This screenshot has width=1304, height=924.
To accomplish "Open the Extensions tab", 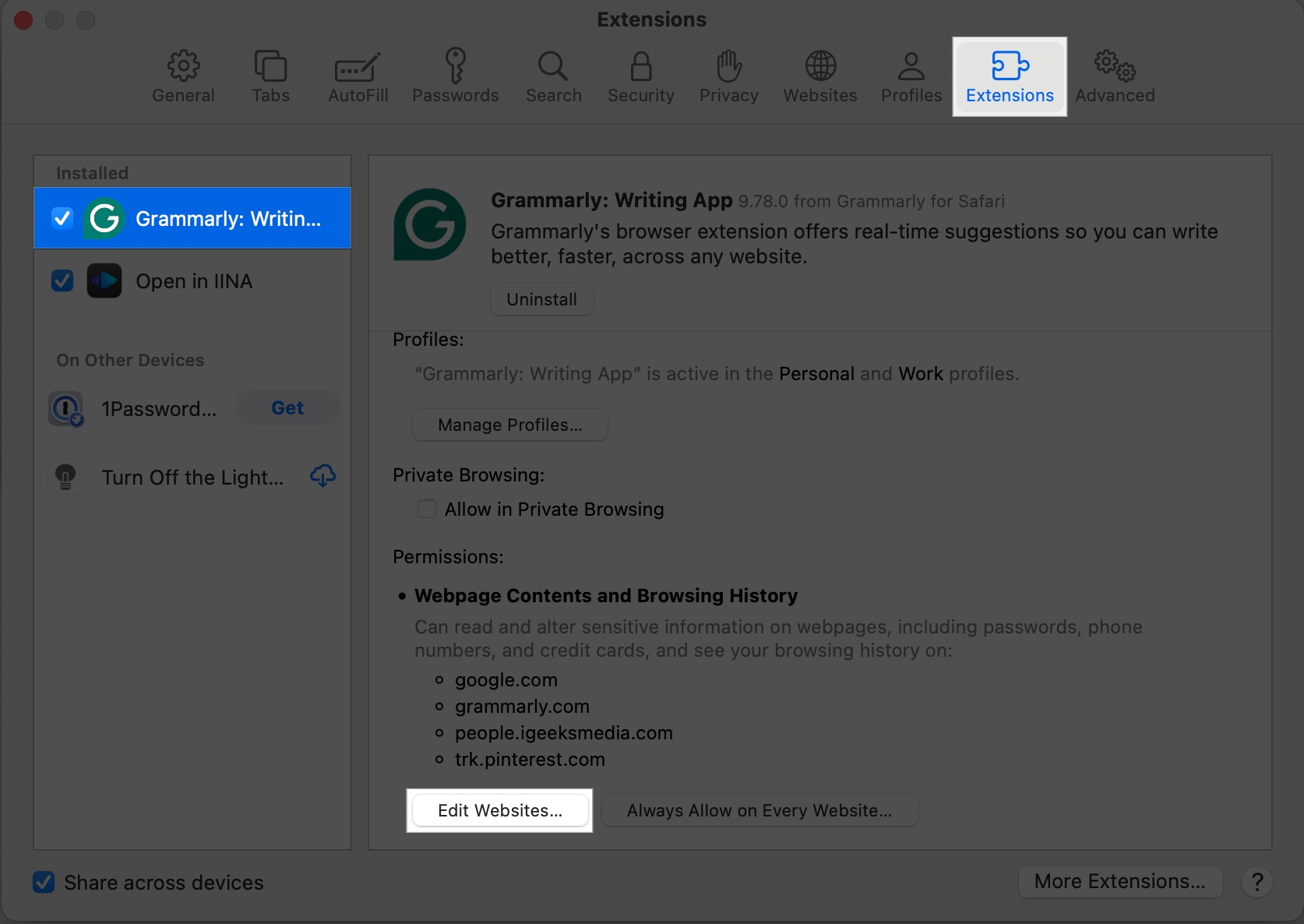I will (1010, 74).
